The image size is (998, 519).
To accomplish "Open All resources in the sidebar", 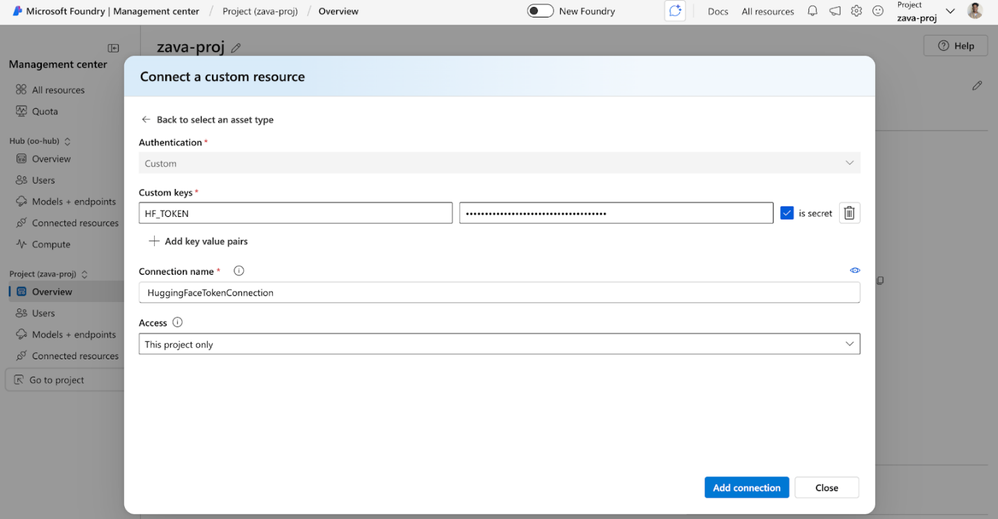I will click(x=58, y=90).
